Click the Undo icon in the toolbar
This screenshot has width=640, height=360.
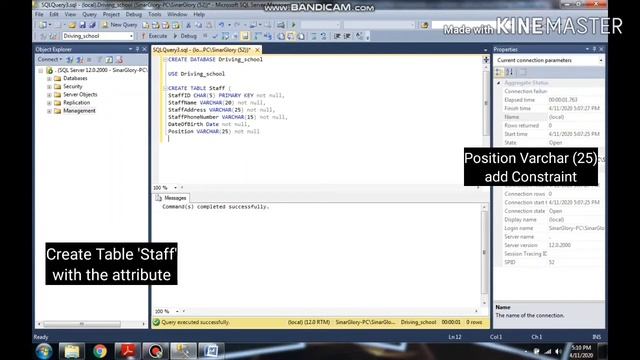(221, 25)
